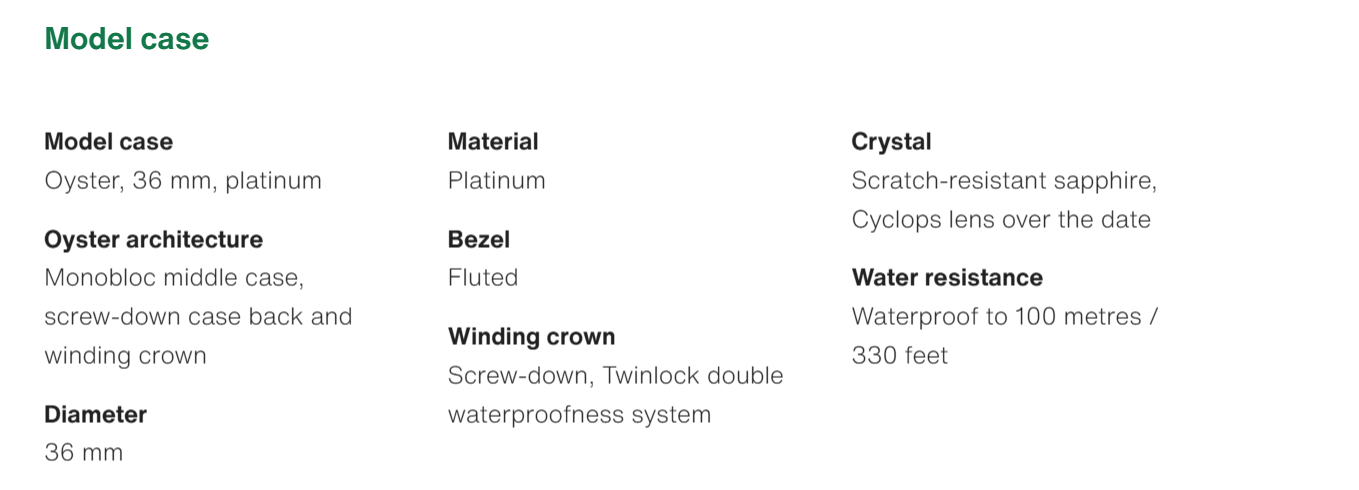Click the bold "Diameter" label
Image resolution: width=1359 pixels, height=490 pixels.
95,414
